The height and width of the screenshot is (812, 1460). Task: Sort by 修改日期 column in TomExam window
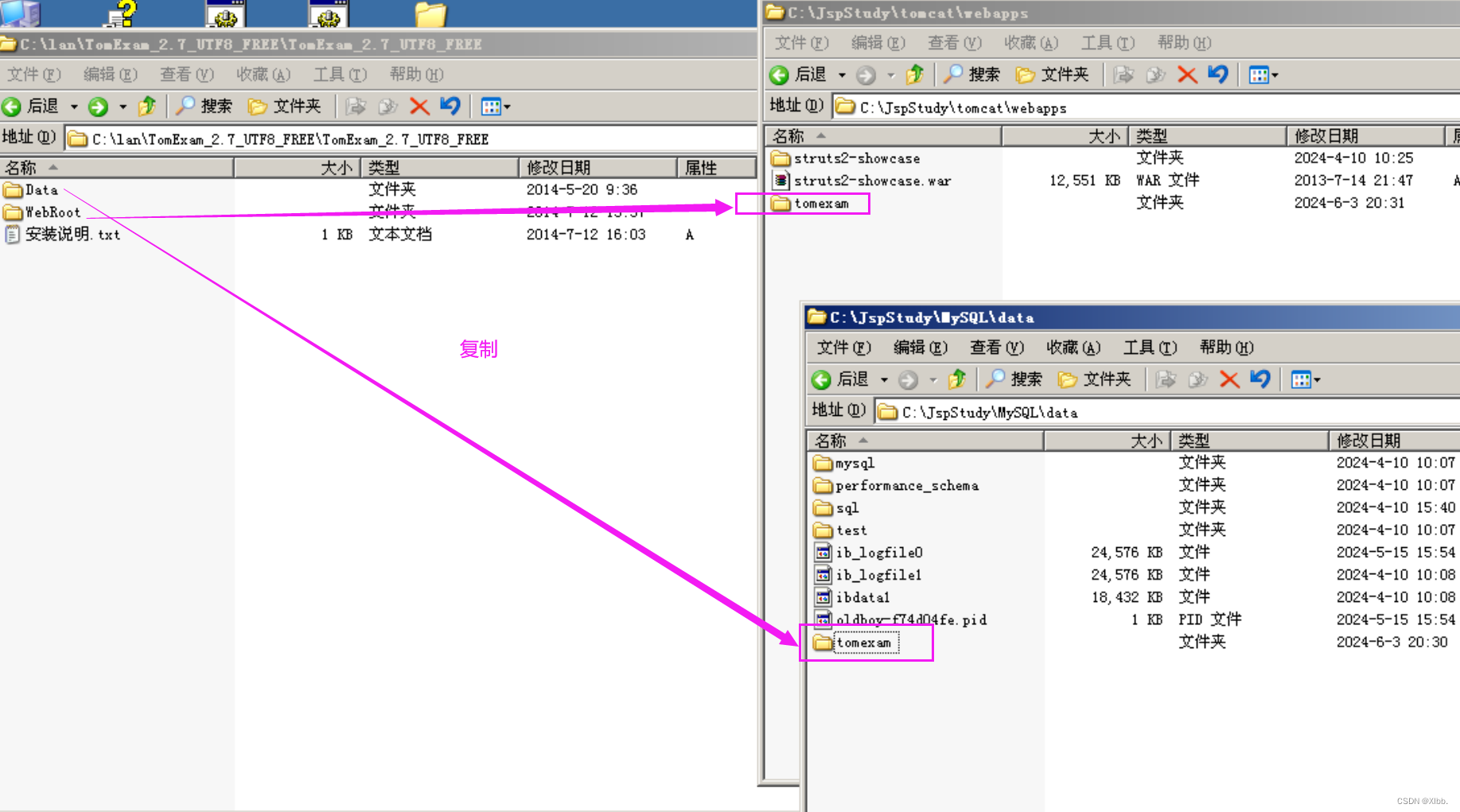pos(598,168)
